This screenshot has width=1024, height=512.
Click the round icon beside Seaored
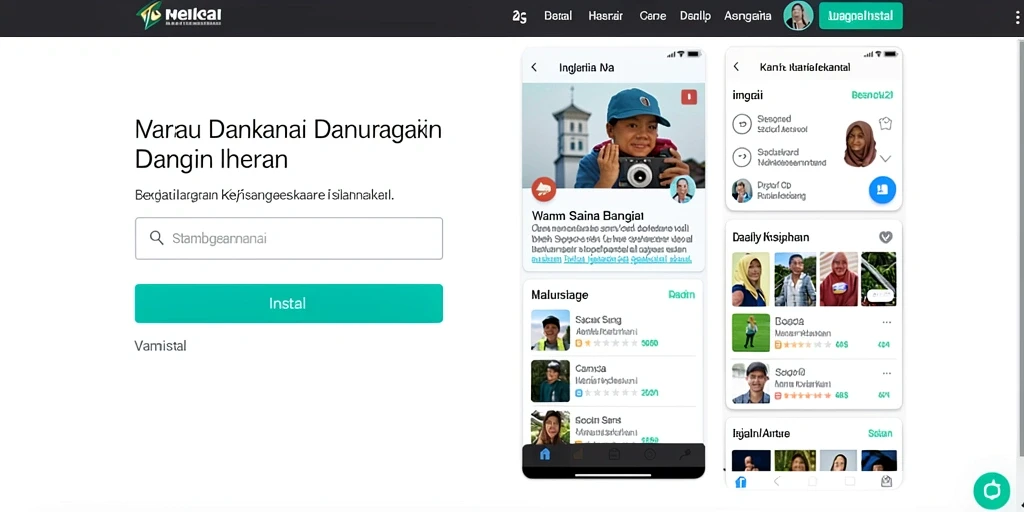(742, 123)
